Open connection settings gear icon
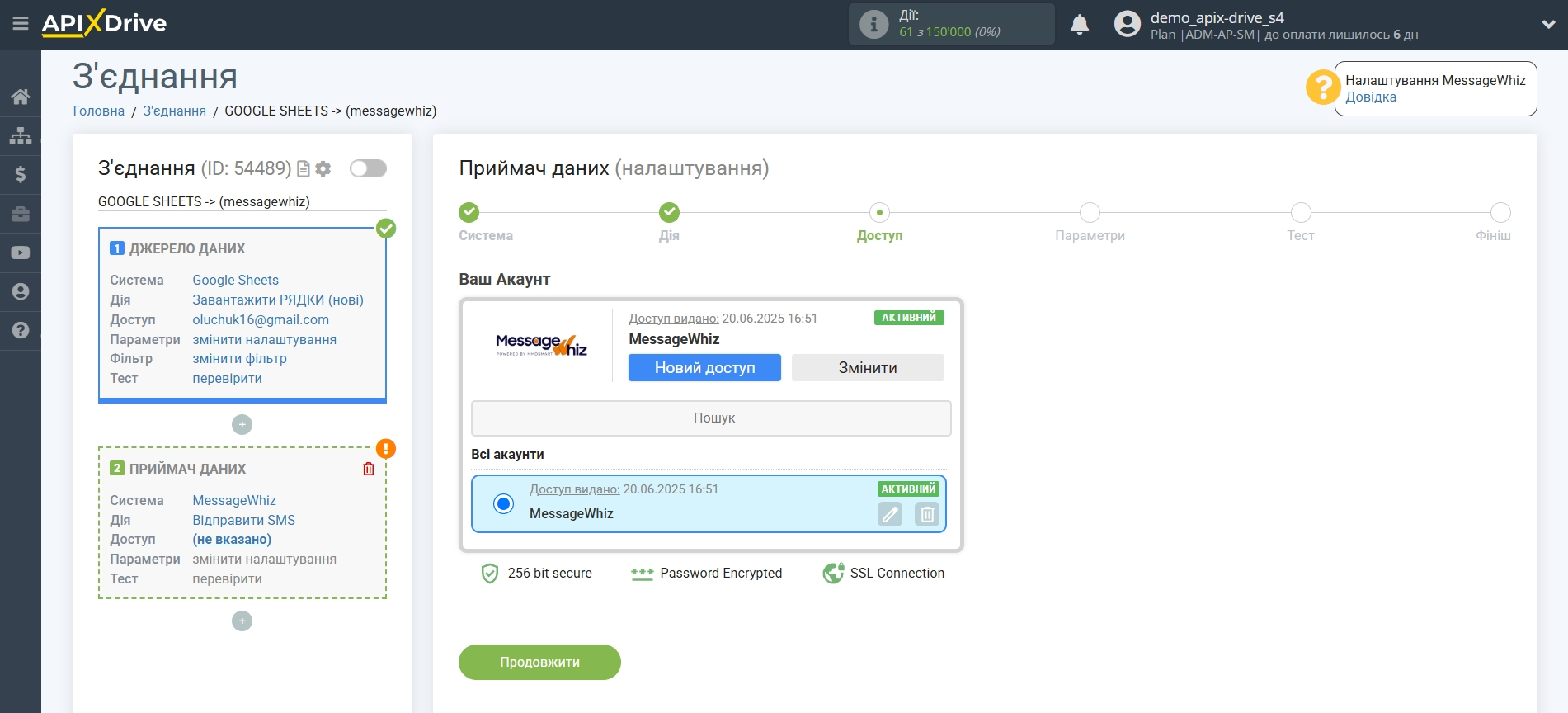The height and width of the screenshot is (713, 1568). pos(323,169)
